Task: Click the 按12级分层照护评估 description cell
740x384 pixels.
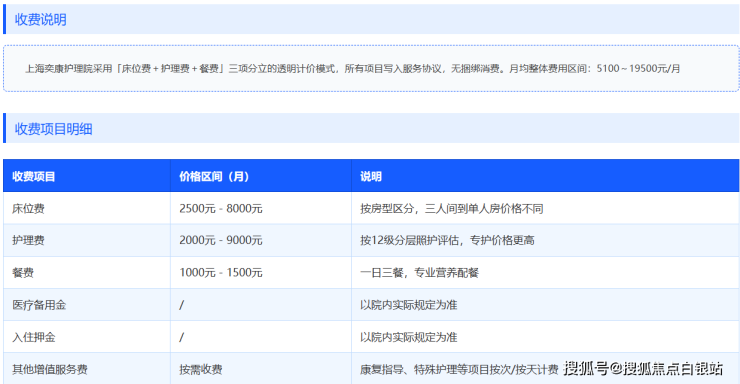Action: click(x=545, y=240)
